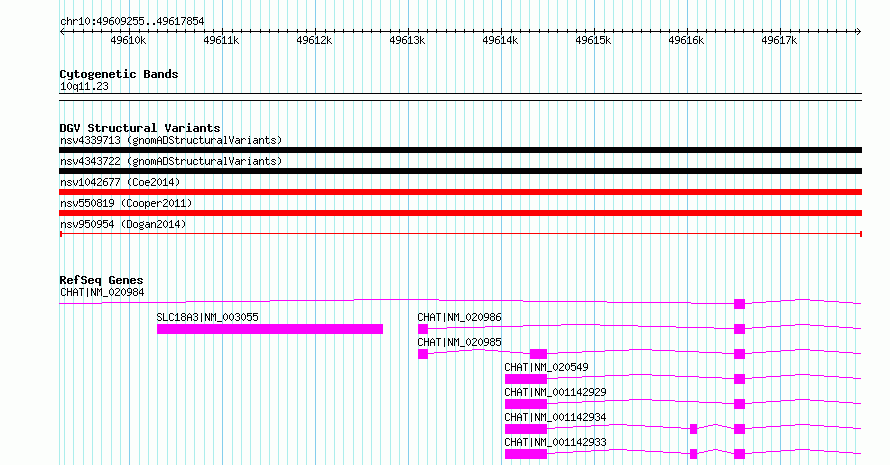Click the middle exon of CHAT|NM_020985
The width and height of the screenshot is (890, 465).
coord(538,354)
